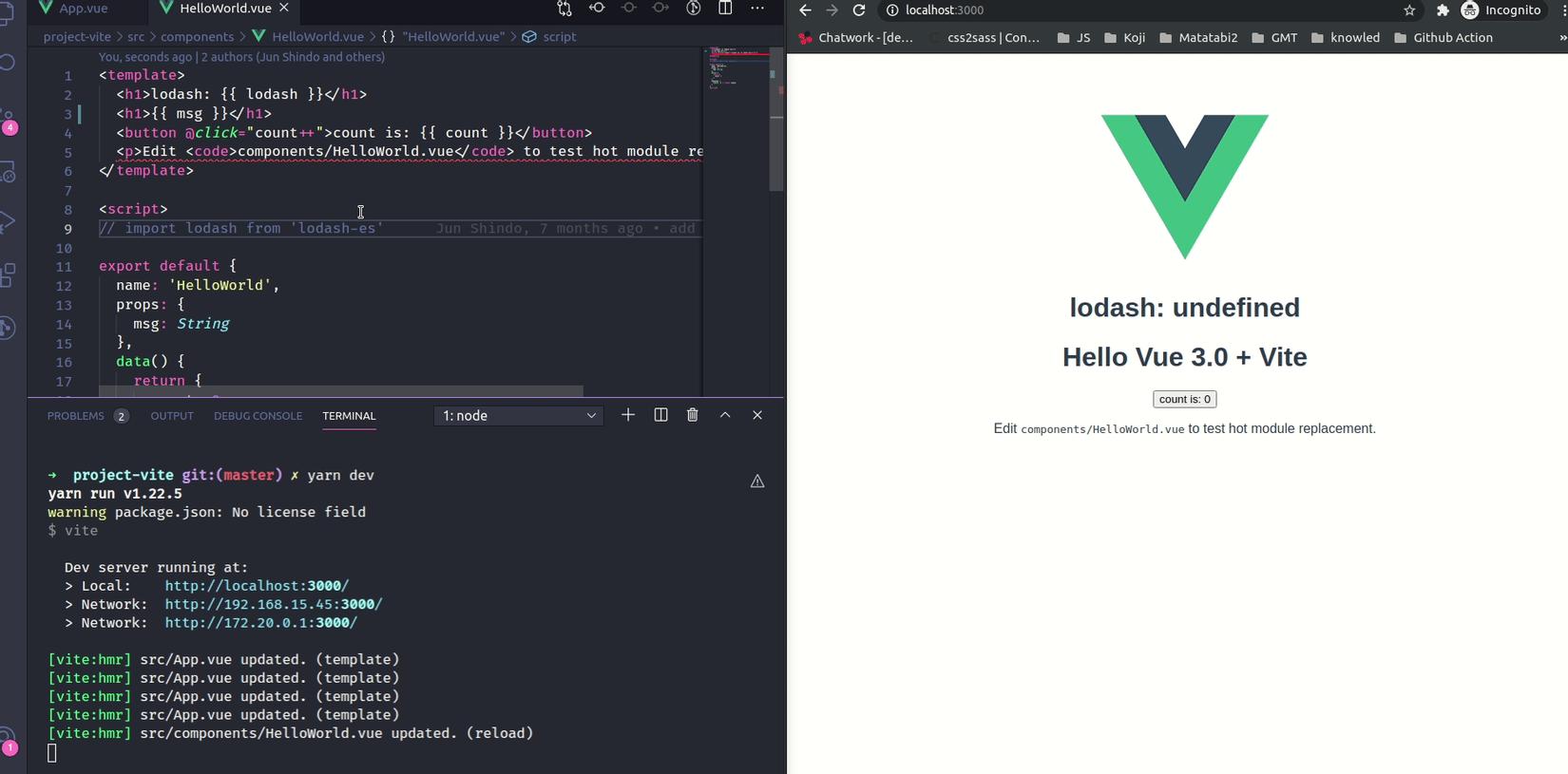Create a new terminal with plus icon
1568x774 pixels.
click(x=628, y=415)
